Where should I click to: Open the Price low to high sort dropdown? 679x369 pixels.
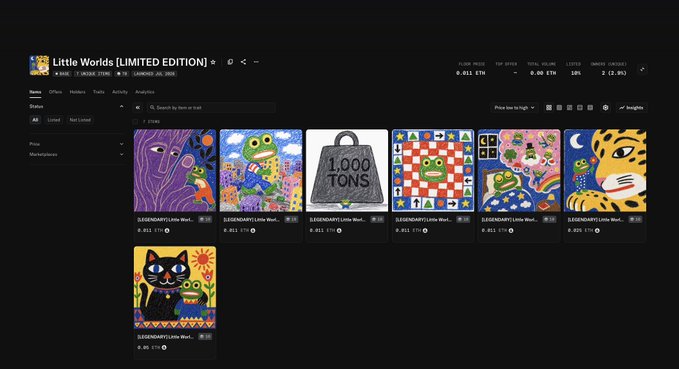coord(514,107)
